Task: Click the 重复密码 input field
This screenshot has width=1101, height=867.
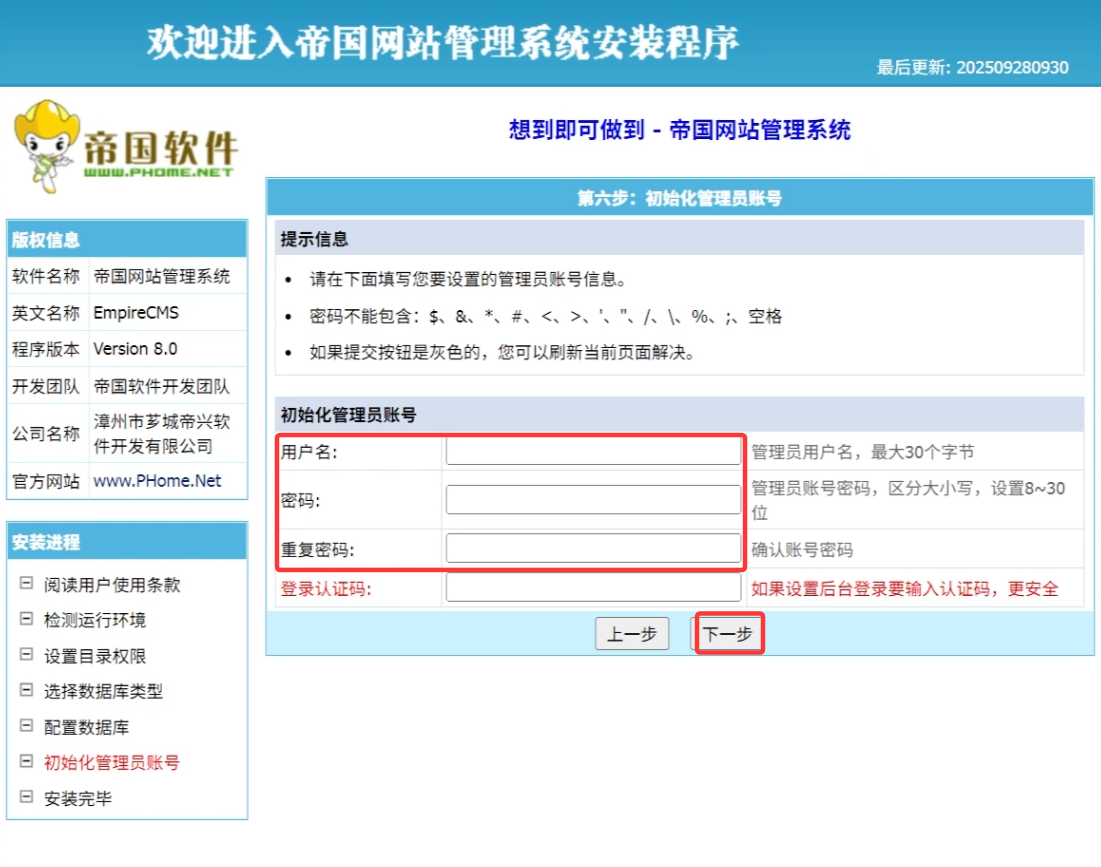Action: pos(593,549)
